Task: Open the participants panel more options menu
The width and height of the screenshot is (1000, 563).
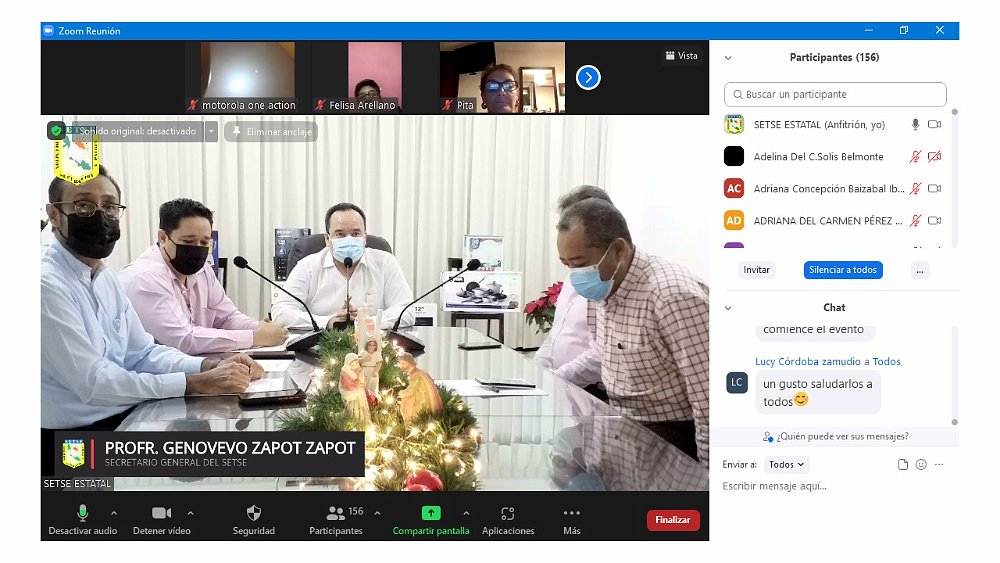Action: pos(920,270)
